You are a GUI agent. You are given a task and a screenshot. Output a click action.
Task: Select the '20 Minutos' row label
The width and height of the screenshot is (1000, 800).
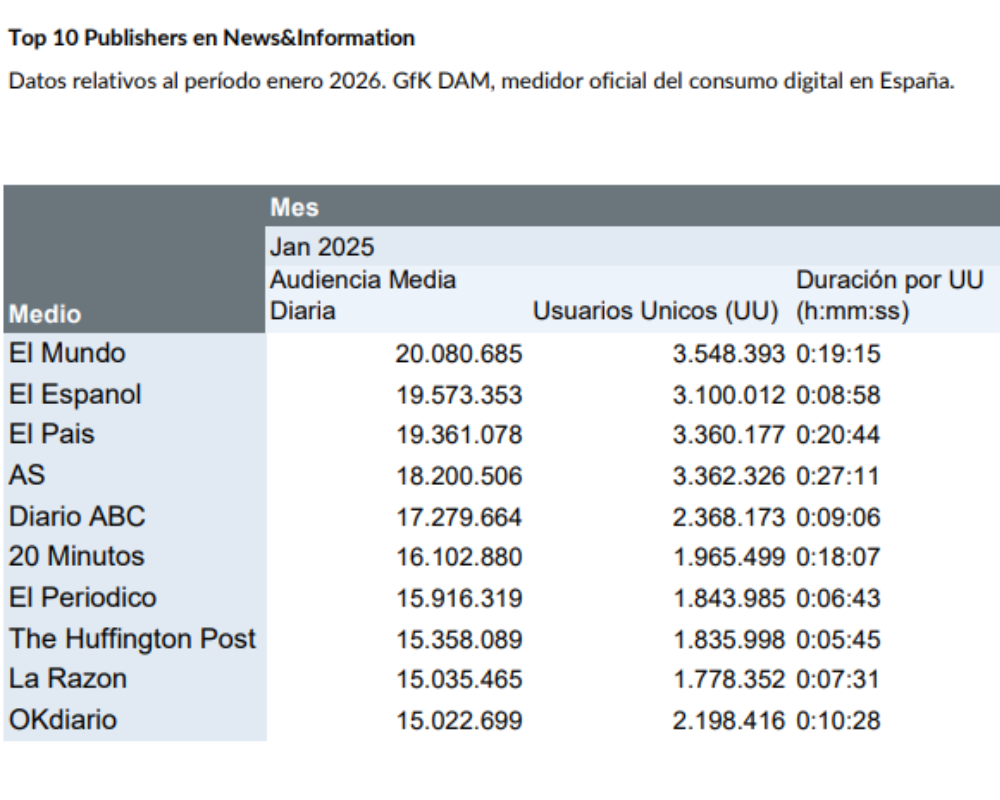[x=77, y=556]
